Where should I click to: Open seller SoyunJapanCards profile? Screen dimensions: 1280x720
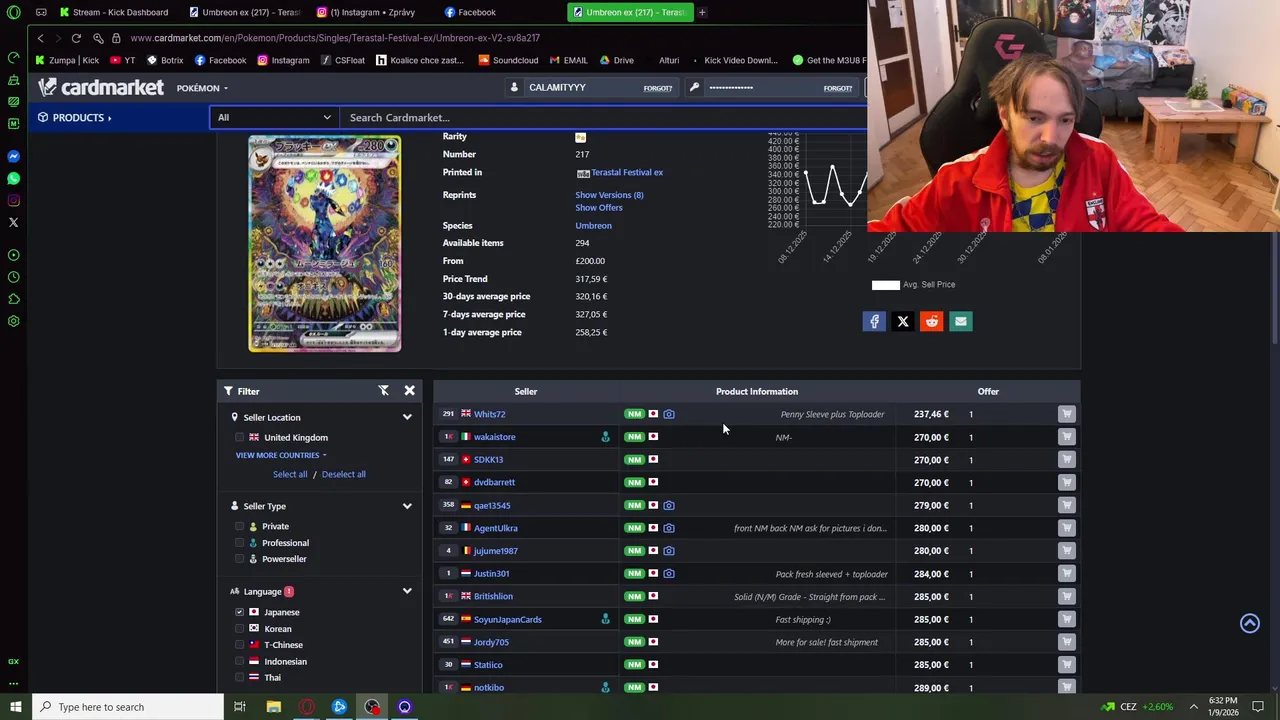click(x=507, y=619)
